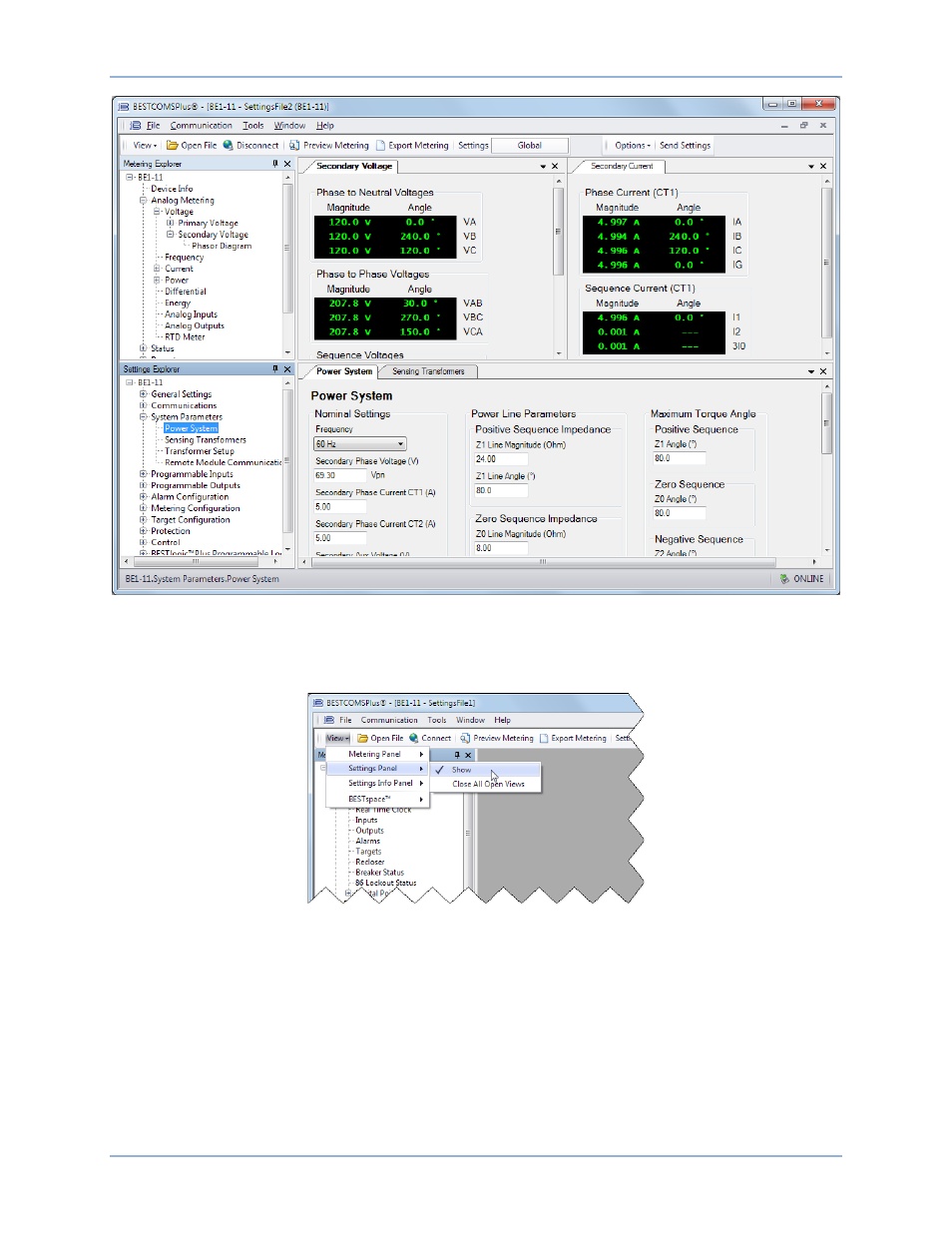The height and width of the screenshot is (1233, 952).
Task: Pin the explorer panel in lower window
Action: [x=457, y=755]
